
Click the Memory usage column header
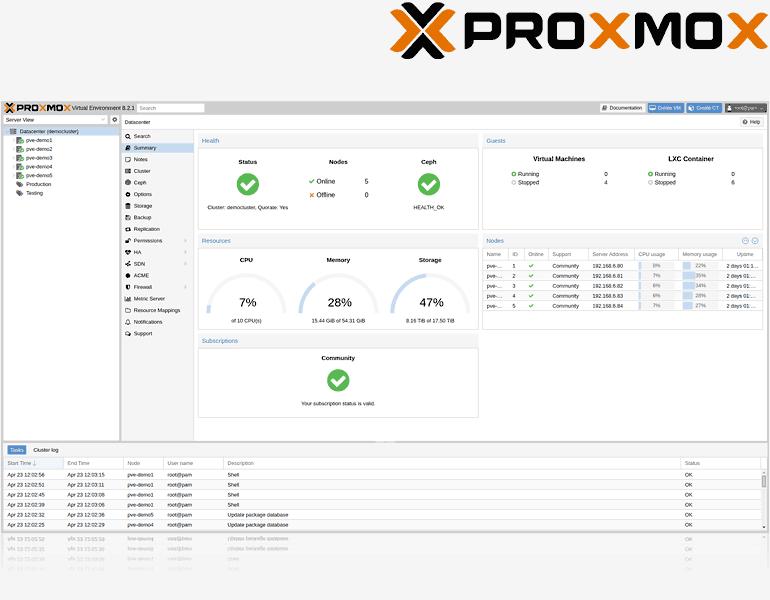tap(700, 254)
